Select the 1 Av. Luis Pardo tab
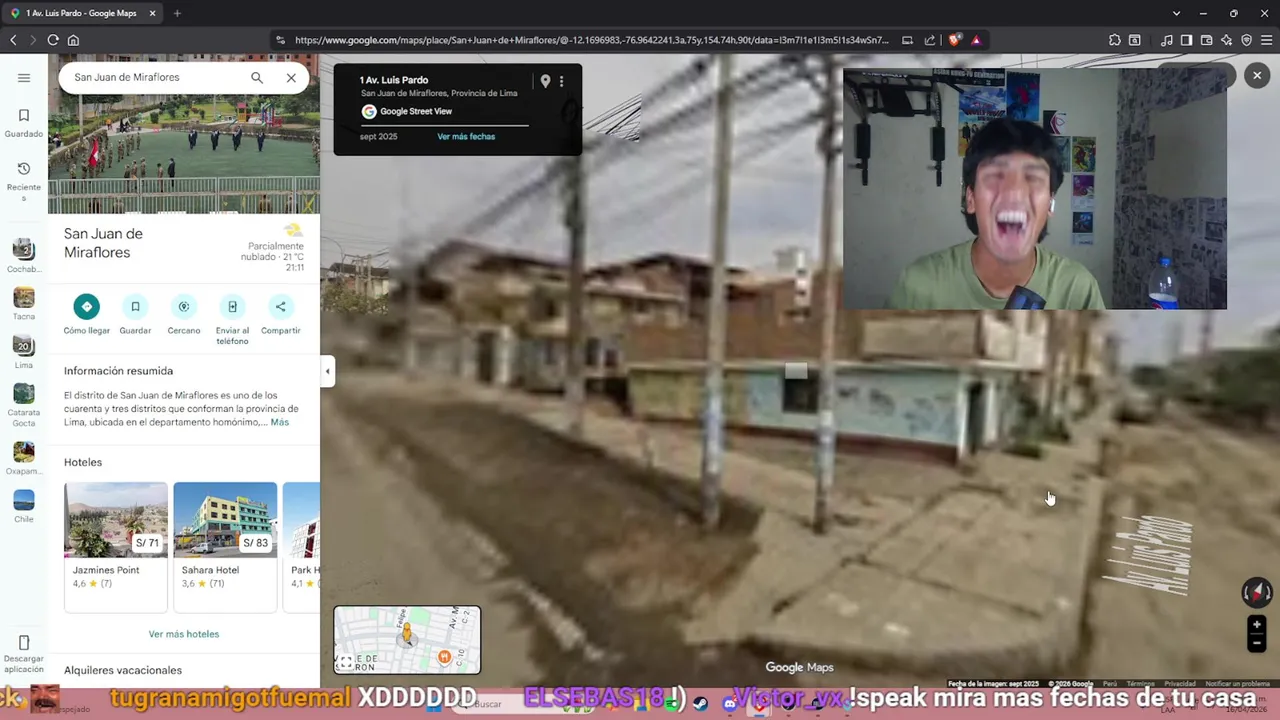Image resolution: width=1280 pixels, height=720 pixels. pos(80,13)
